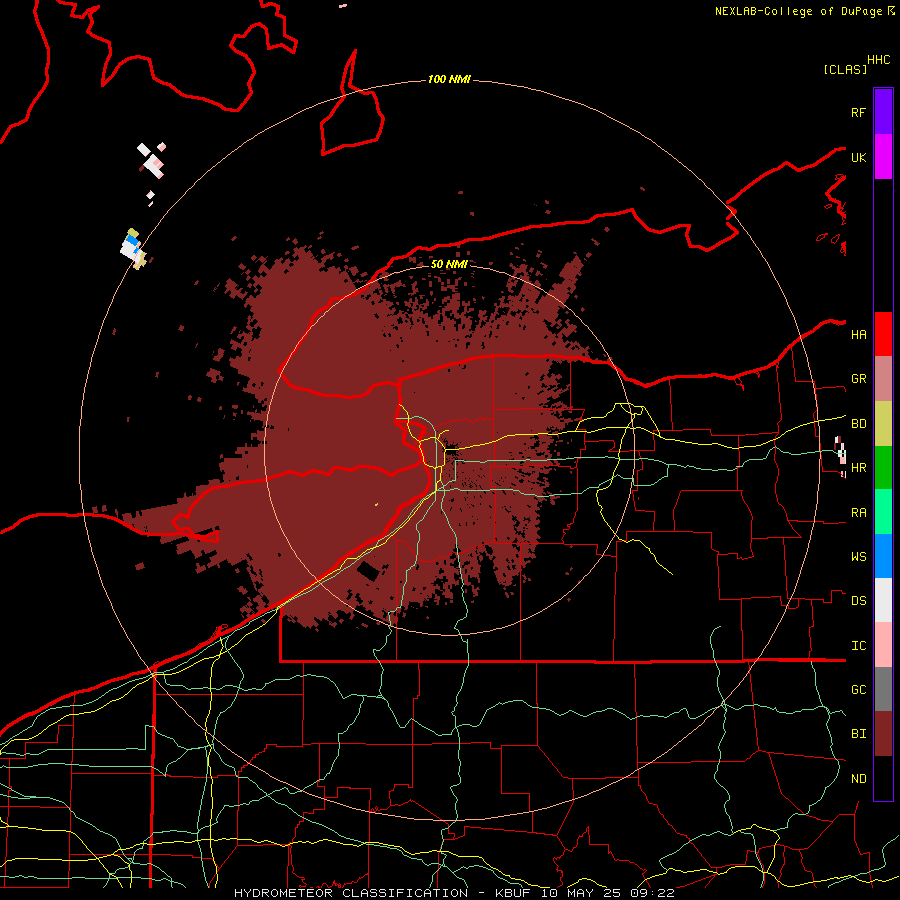Click the 'UK' legend label
The height and width of the screenshot is (900, 900).
point(858,157)
